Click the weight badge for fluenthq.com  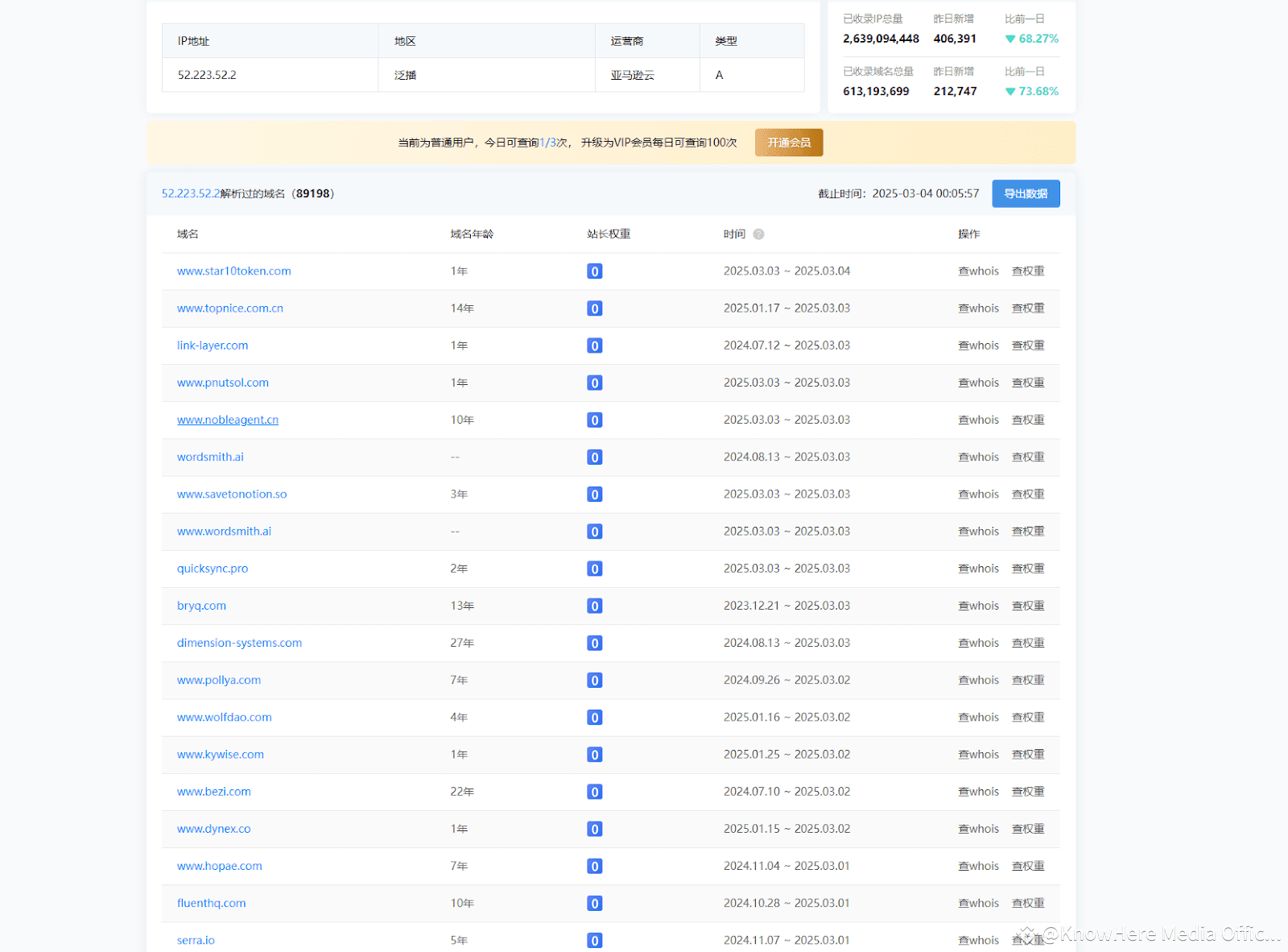(594, 904)
